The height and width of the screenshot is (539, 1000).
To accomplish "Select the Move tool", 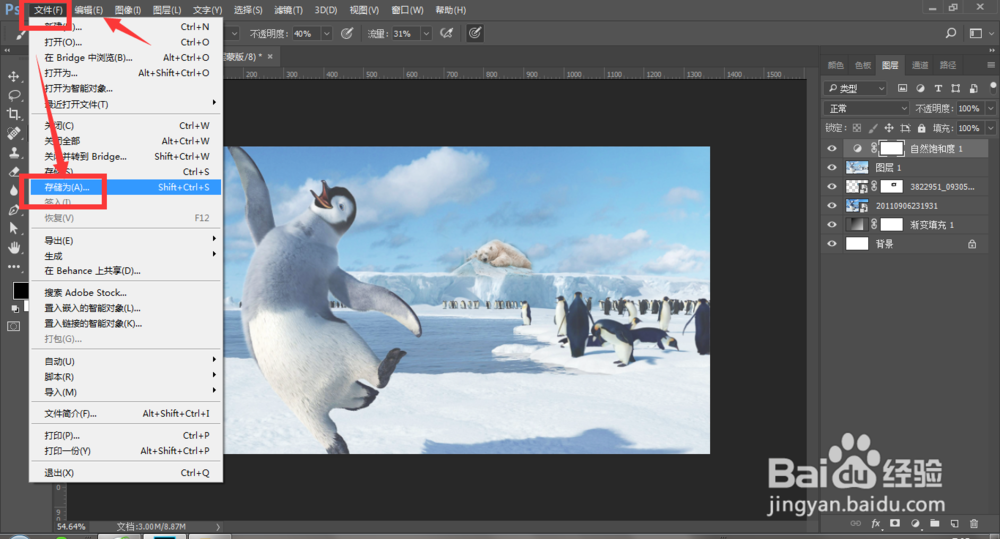I will pyautogui.click(x=13, y=77).
